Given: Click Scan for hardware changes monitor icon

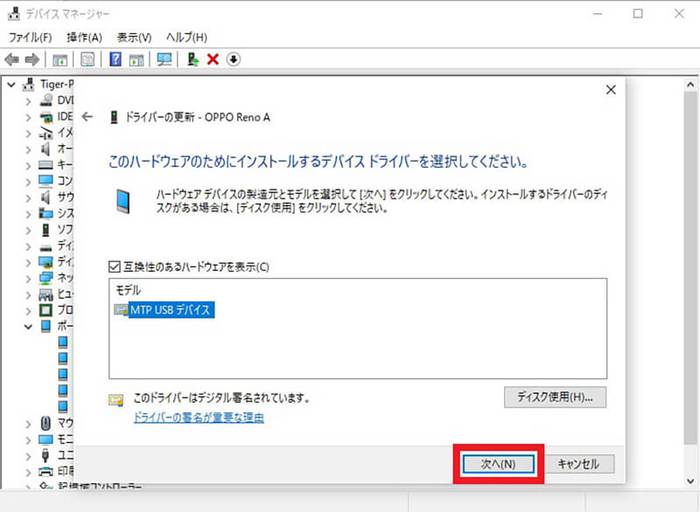Looking at the screenshot, I should coord(164,59).
